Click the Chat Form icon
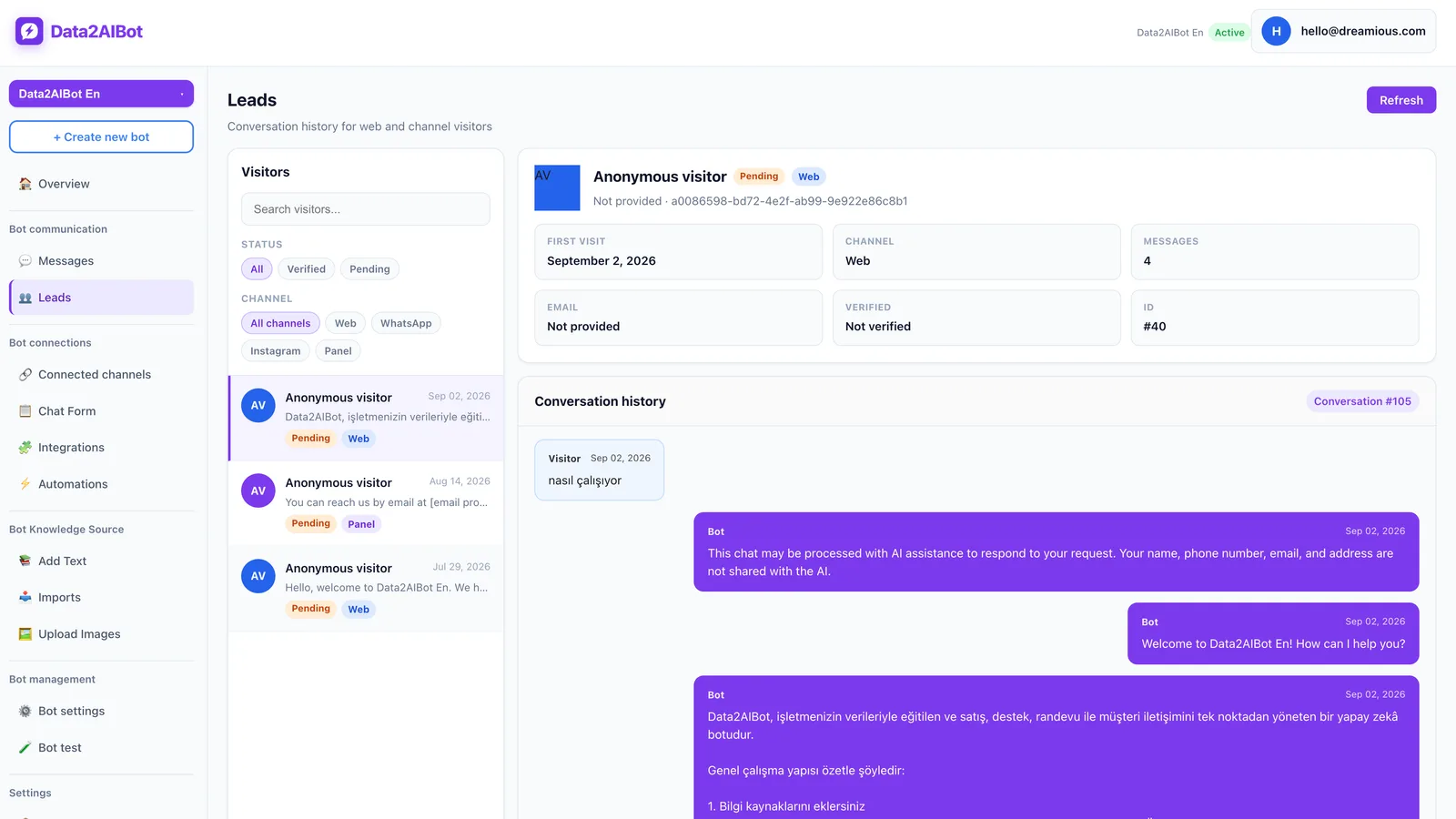Viewport: 1456px width, 819px height. point(25,411)
